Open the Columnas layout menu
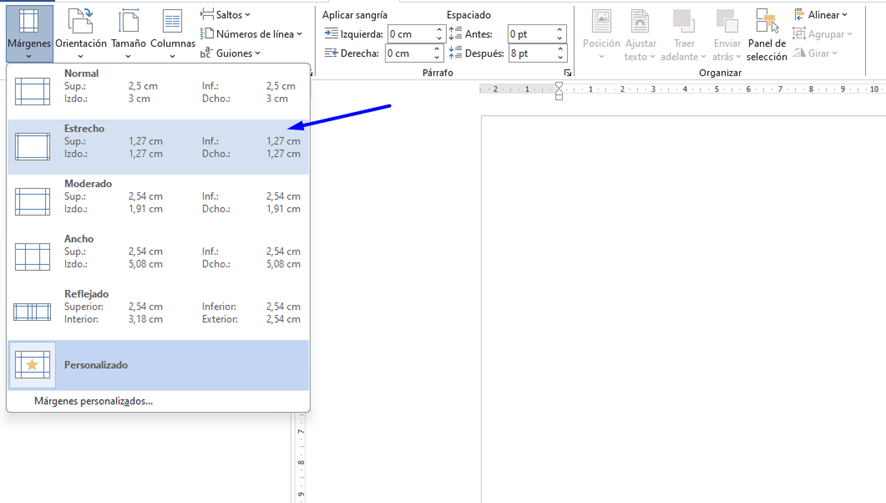Image resolution: width=886 pixels, height=503 pixels. (x=172, y=34)
